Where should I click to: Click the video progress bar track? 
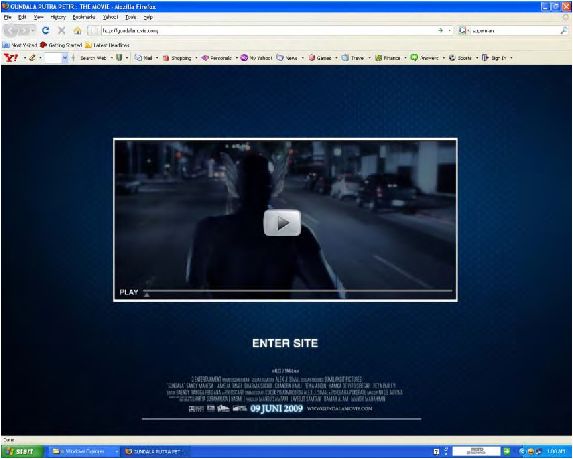pos(298,291)
